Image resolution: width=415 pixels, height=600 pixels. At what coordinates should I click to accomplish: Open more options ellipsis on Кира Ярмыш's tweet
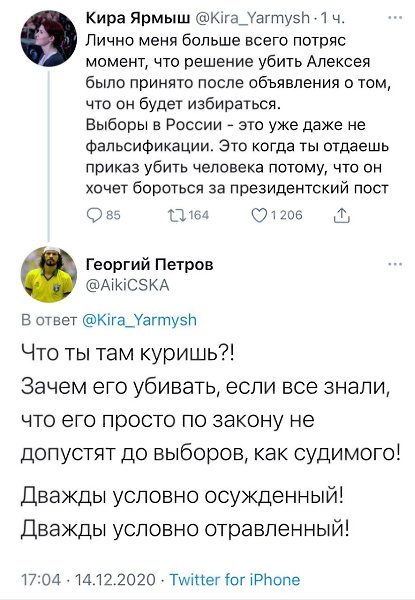(395, 18)
